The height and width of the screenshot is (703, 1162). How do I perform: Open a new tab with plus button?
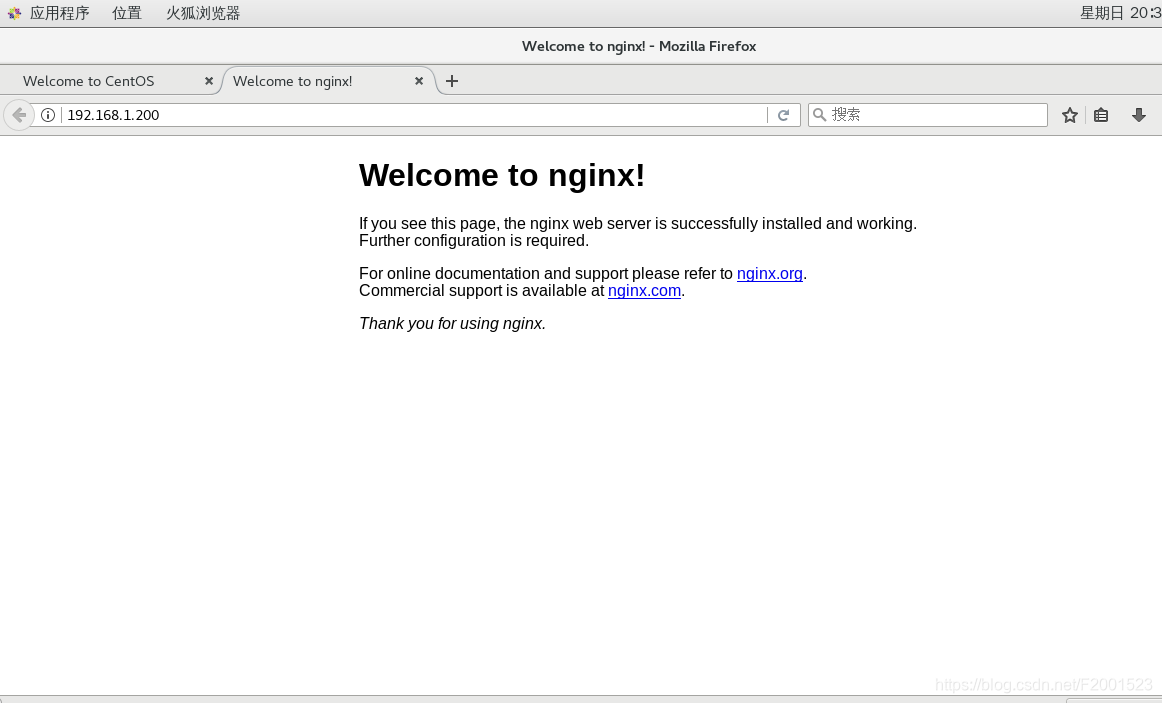452,81
